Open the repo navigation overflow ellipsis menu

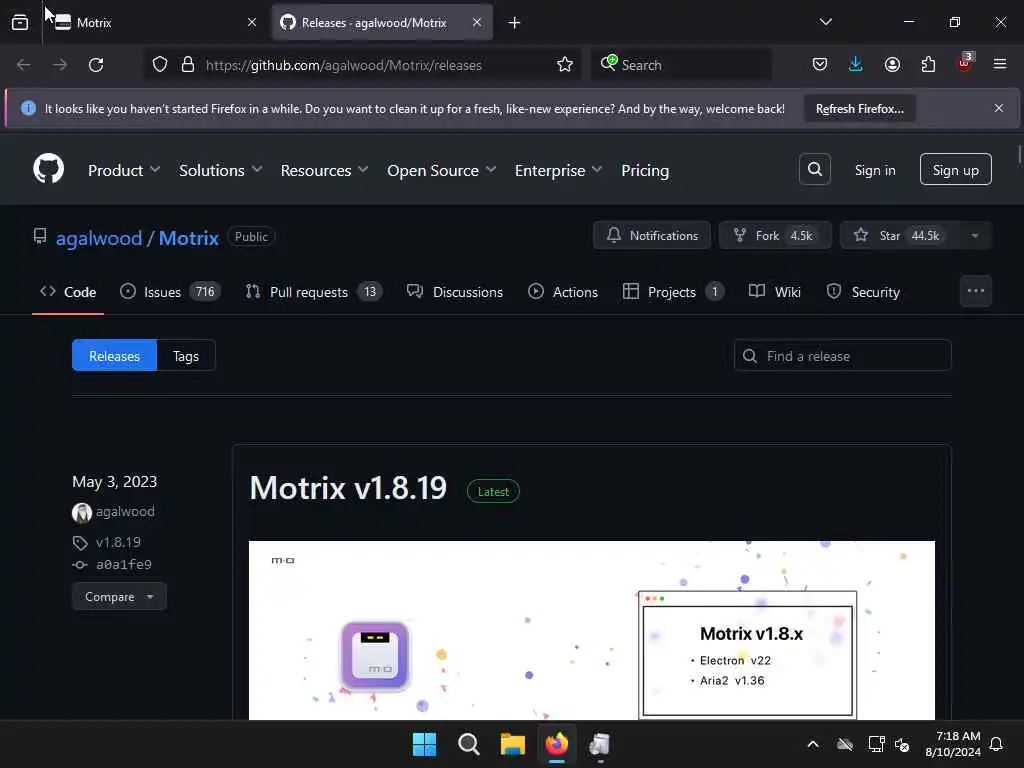976,291
